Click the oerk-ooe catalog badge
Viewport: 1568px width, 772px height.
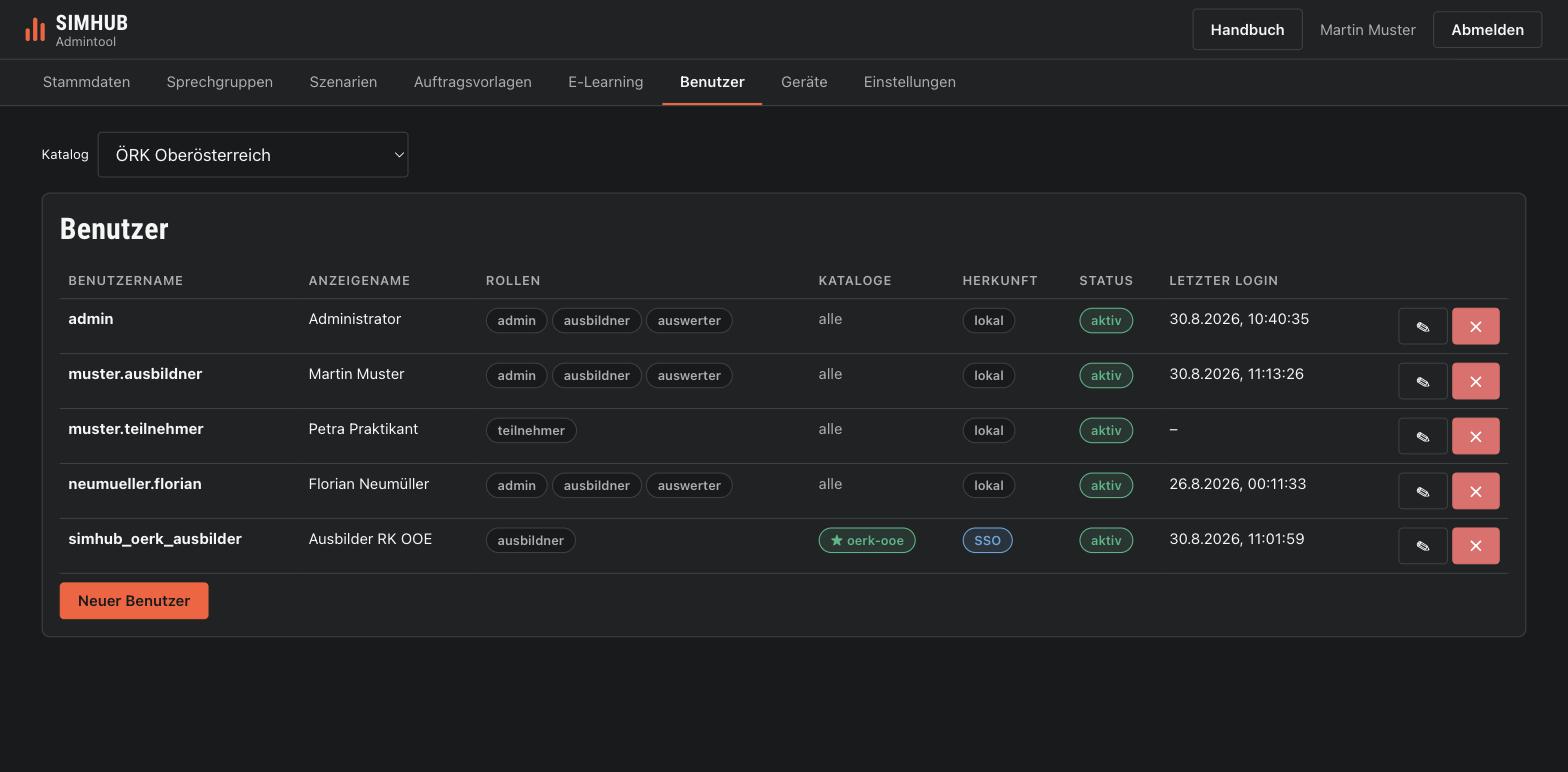(867, 540)
